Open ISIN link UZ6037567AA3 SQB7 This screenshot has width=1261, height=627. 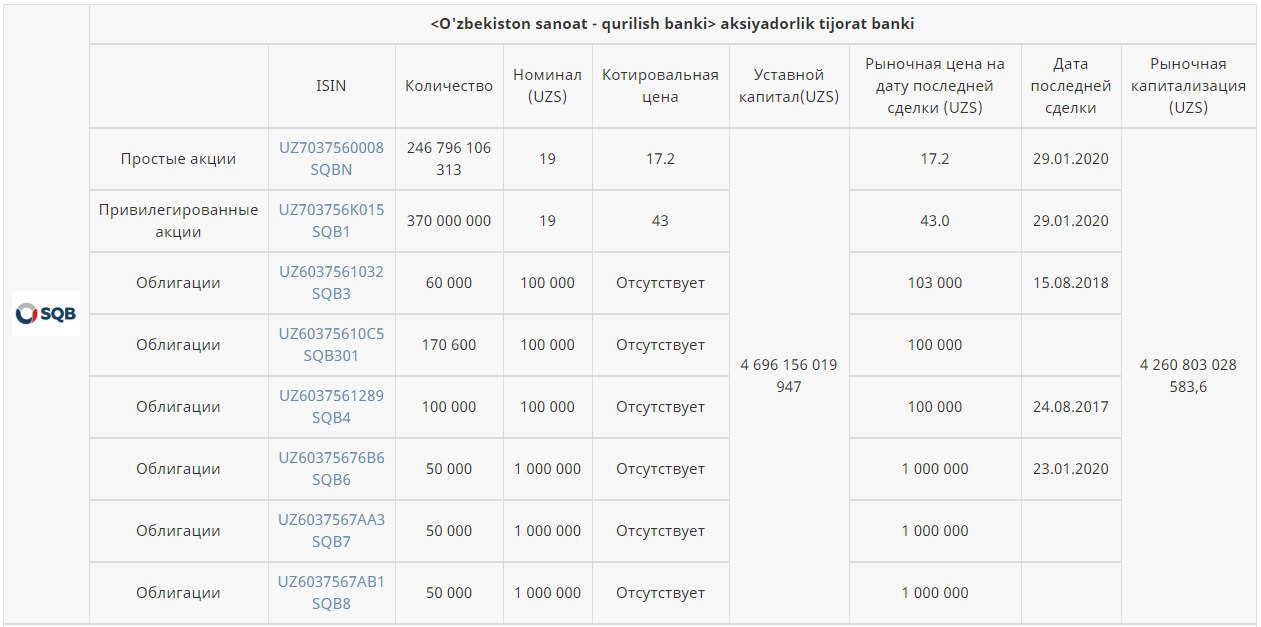coord(331,531)
